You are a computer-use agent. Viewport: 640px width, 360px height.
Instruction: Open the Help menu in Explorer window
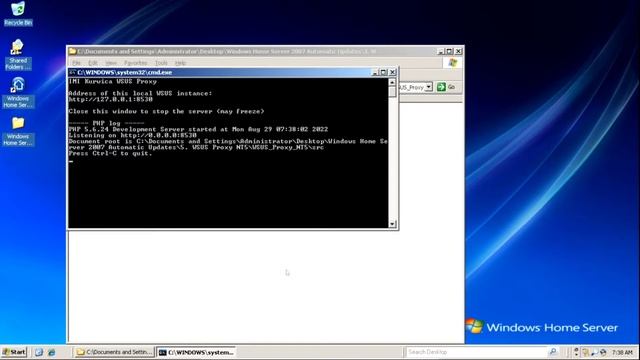point(180,63)
